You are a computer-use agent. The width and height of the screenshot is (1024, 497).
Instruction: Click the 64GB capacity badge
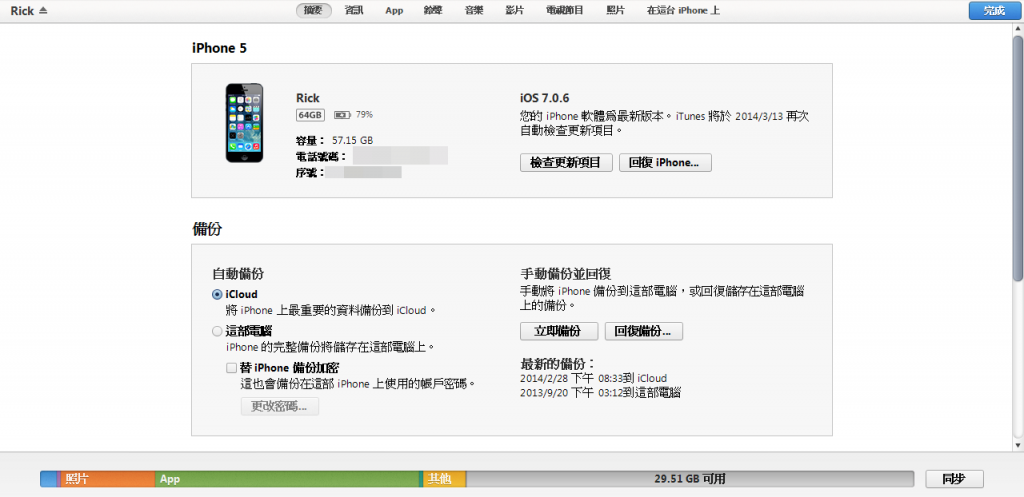coord(310,115)
